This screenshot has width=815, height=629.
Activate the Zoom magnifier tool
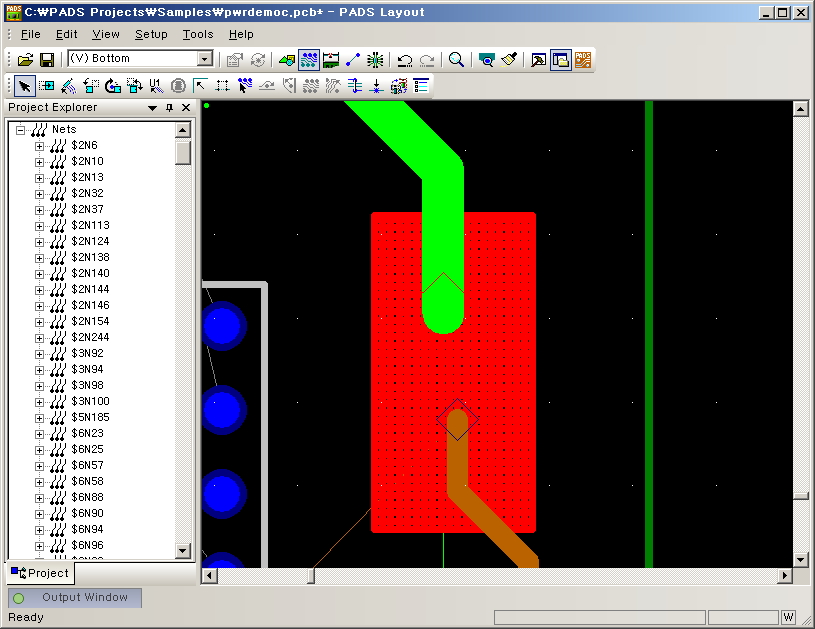click(456, 60)
